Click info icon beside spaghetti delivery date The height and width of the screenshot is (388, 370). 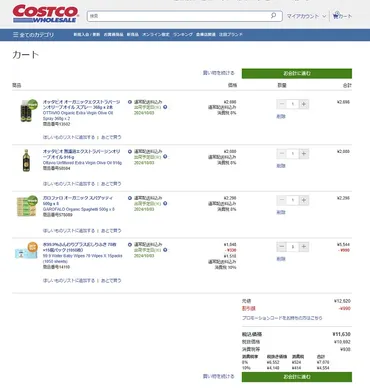tap(165, 203)
